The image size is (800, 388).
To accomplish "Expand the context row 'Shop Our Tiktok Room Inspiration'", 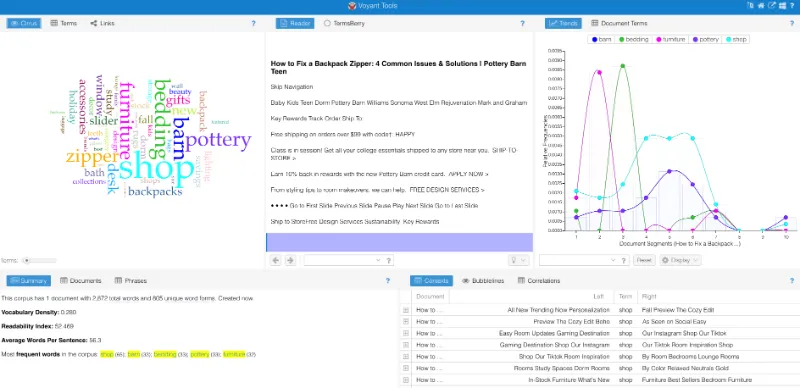I will pos(406,356).
